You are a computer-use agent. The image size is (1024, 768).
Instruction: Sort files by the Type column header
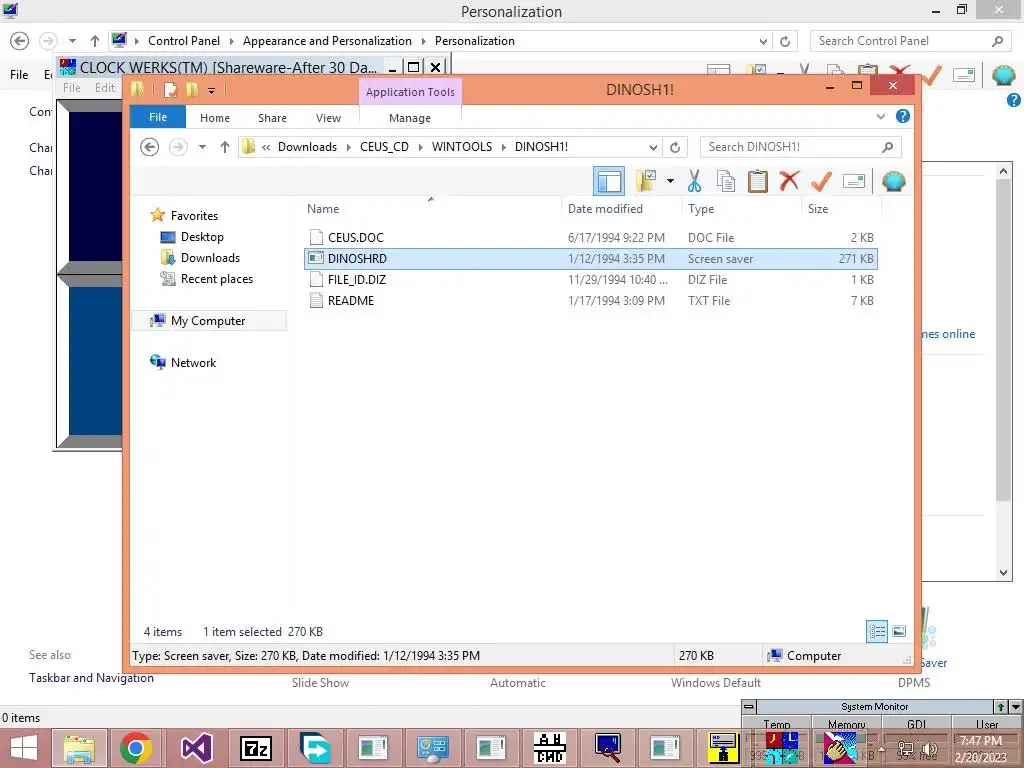(701, 209)
